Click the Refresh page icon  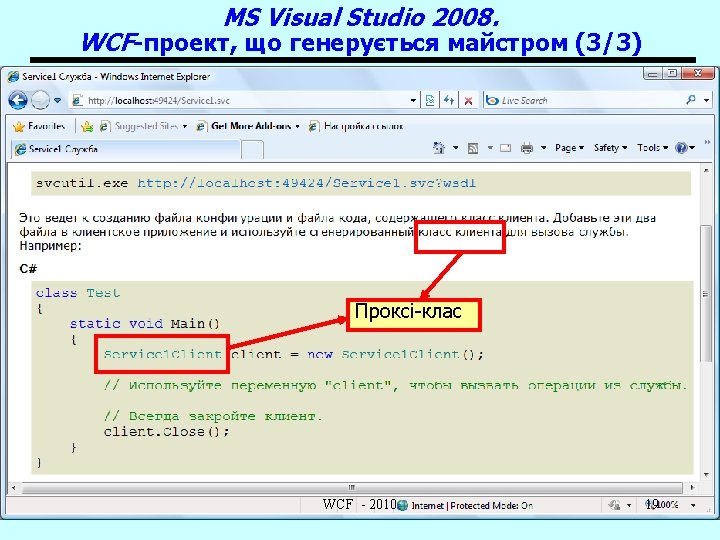tap(449, 101)
